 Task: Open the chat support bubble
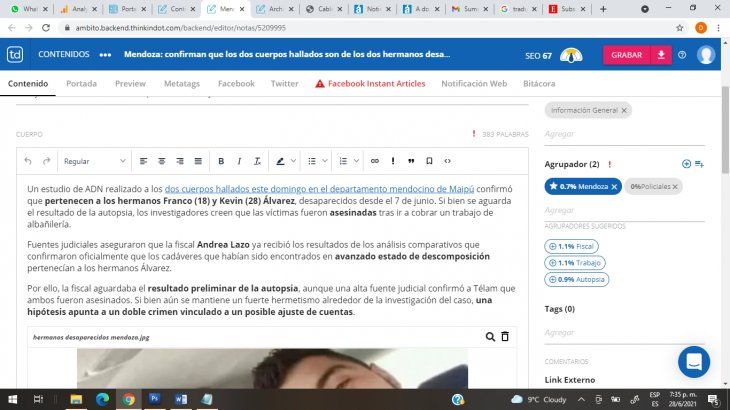693,362
